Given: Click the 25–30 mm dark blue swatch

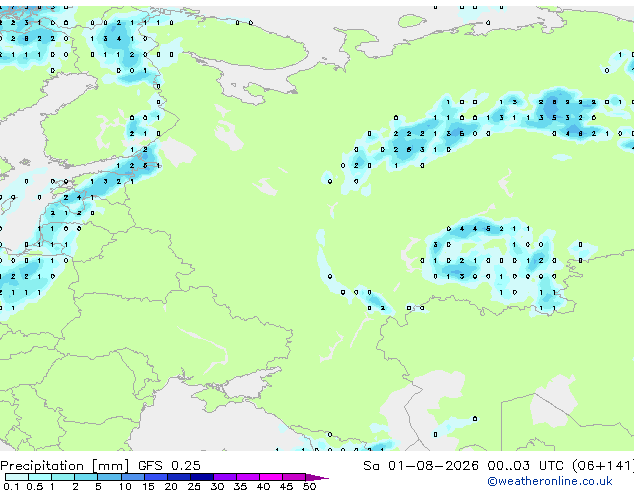Looking at the screenshot, I should pos(202,477).
